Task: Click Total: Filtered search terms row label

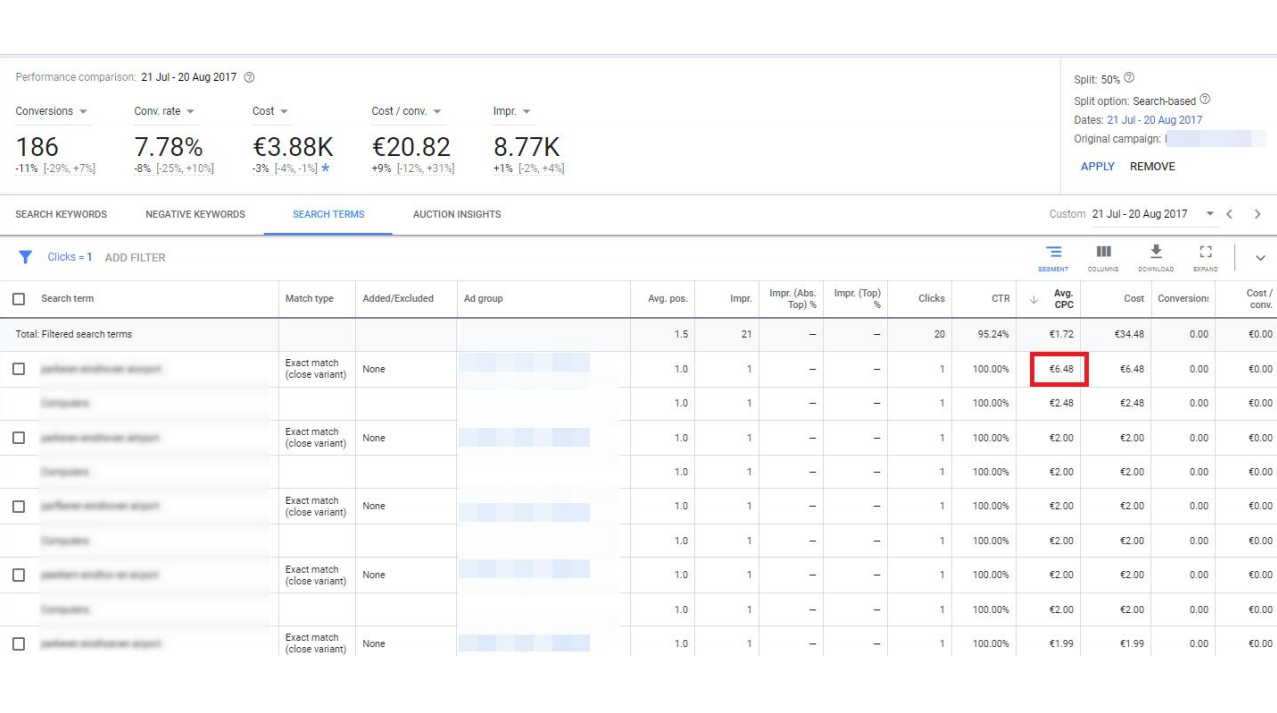Action: pyautogui.click(x=73, y=334)
